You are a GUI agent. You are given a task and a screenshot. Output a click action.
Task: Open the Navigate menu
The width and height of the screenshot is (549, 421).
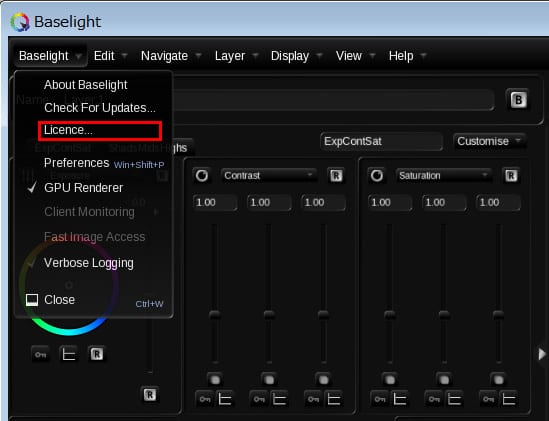171,56
